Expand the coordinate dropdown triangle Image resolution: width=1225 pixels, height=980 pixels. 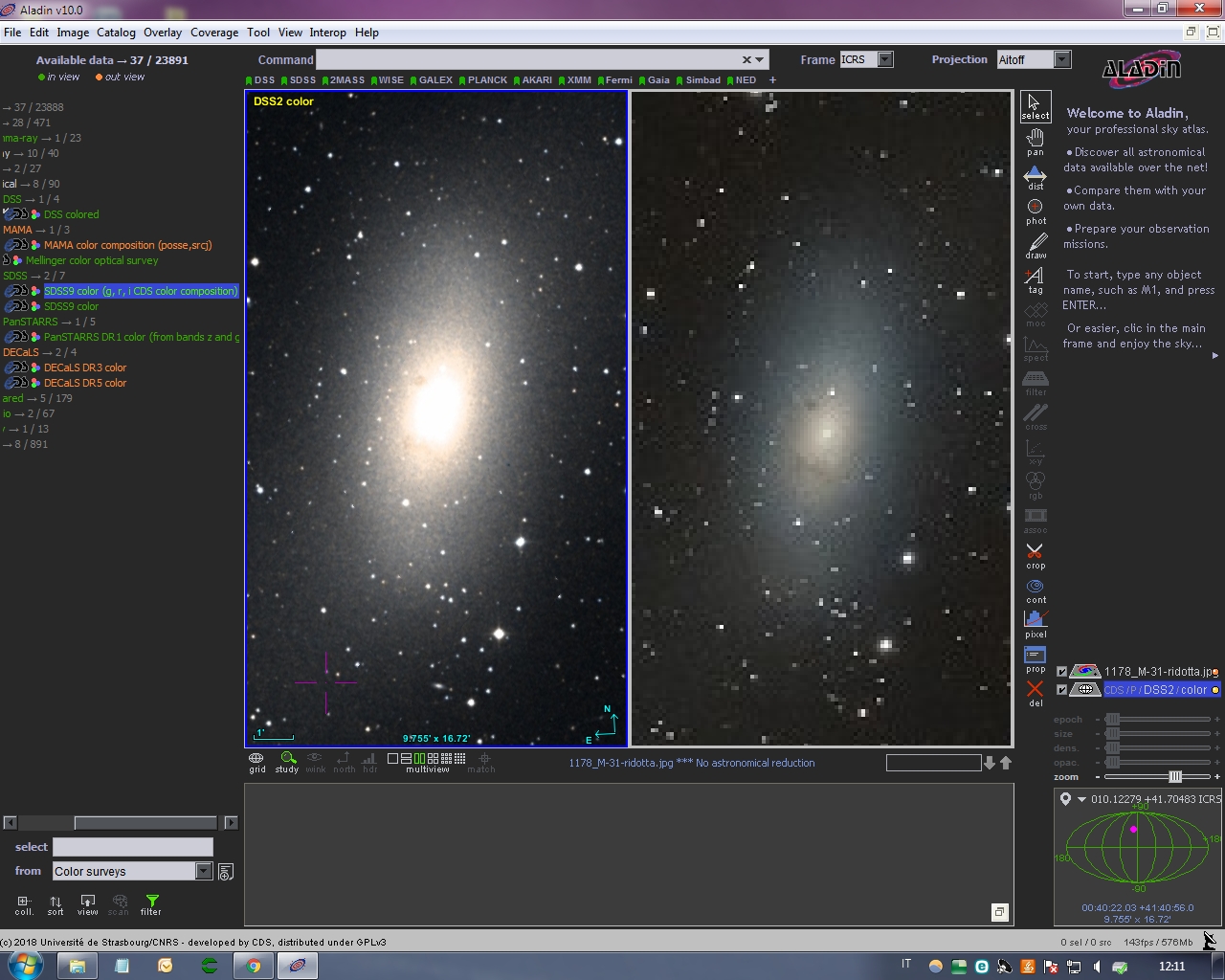1082,799
